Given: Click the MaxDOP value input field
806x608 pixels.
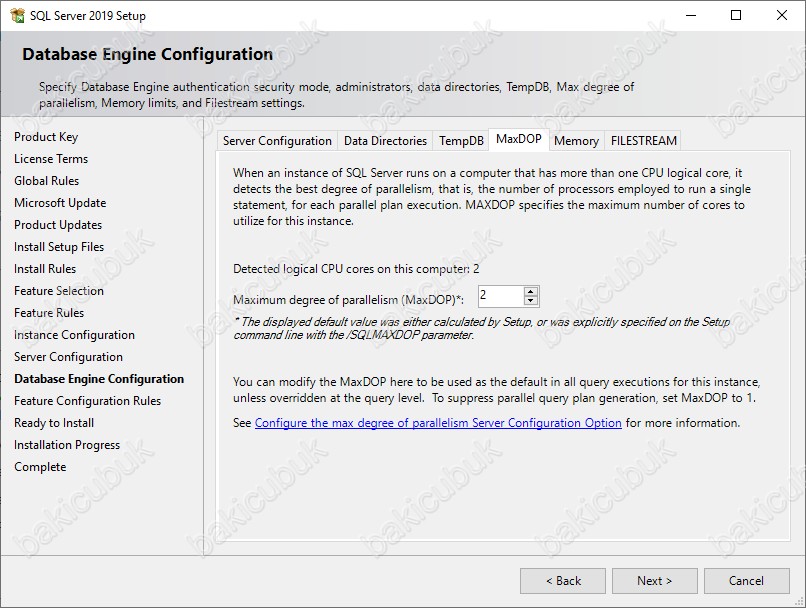Looking at the screenshot, I should point(499,296).
